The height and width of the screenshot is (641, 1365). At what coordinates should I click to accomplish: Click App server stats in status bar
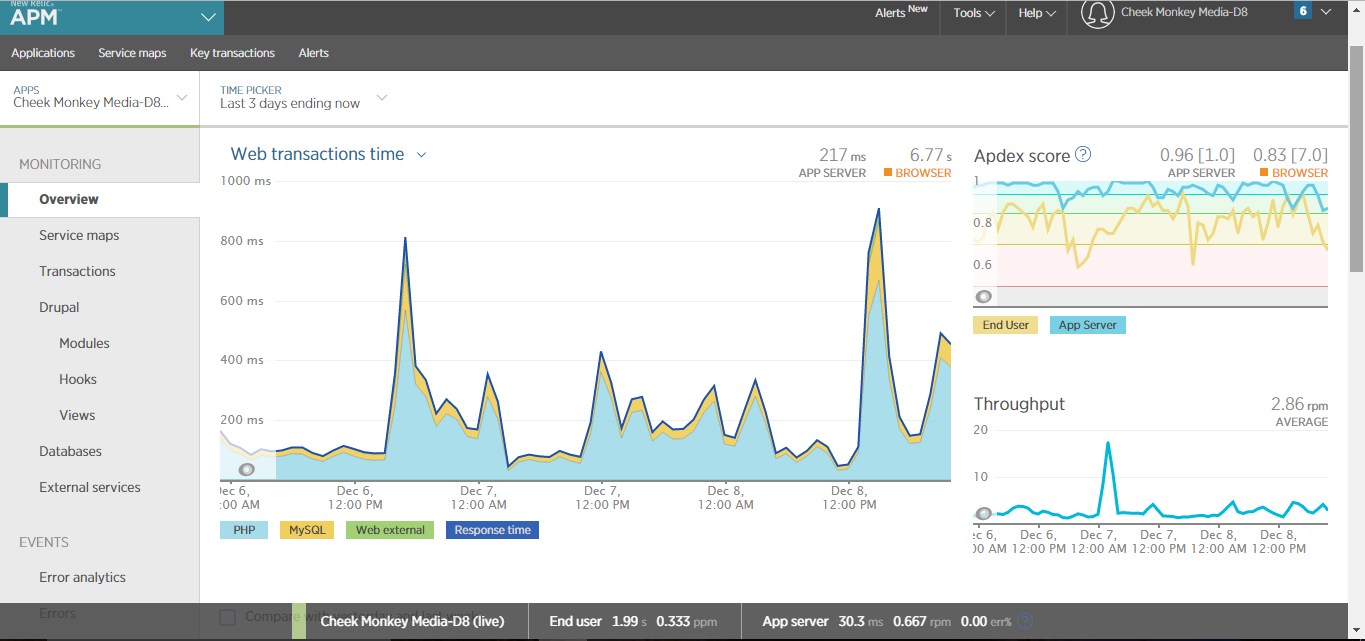887,621
